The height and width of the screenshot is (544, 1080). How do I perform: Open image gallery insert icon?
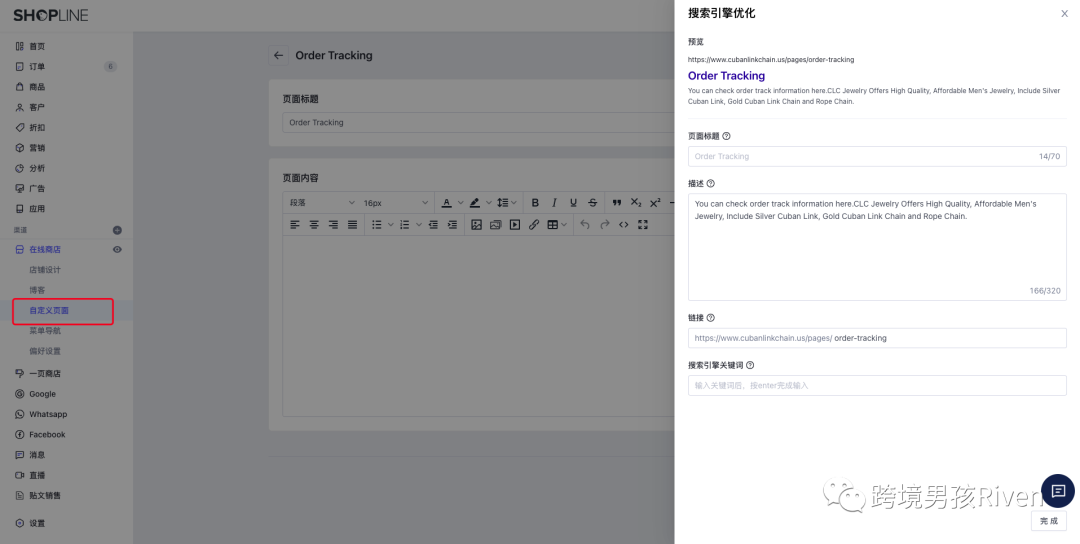click(x=496, y=224)
